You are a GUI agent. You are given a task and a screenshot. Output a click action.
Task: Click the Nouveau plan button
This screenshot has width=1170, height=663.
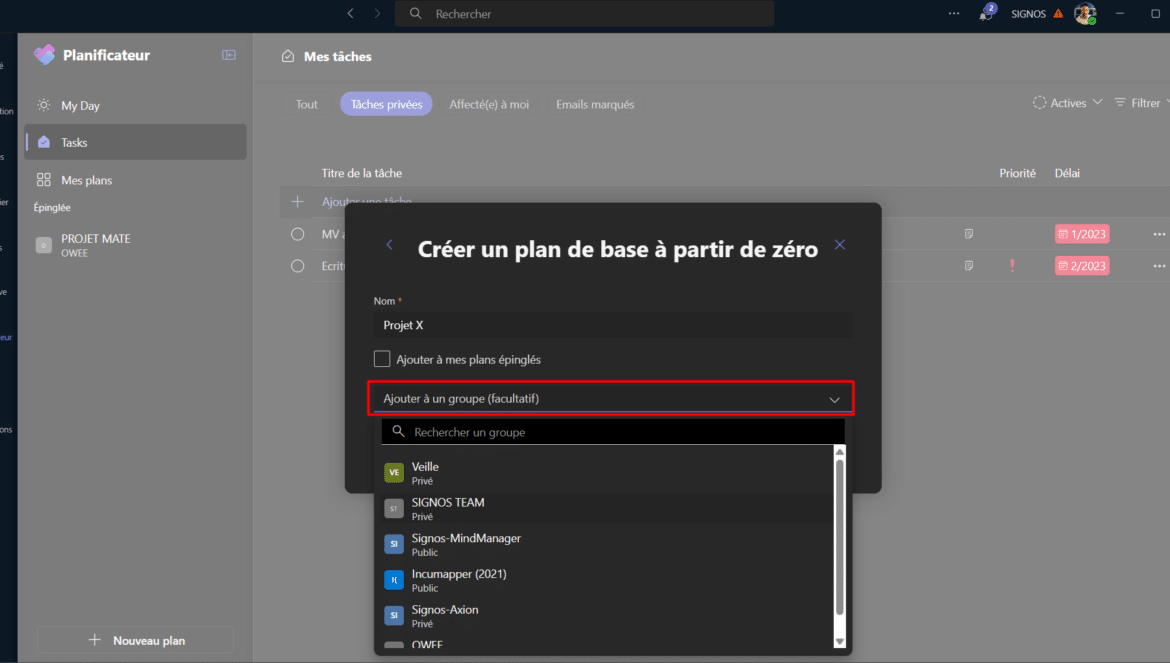pos(135,640)
